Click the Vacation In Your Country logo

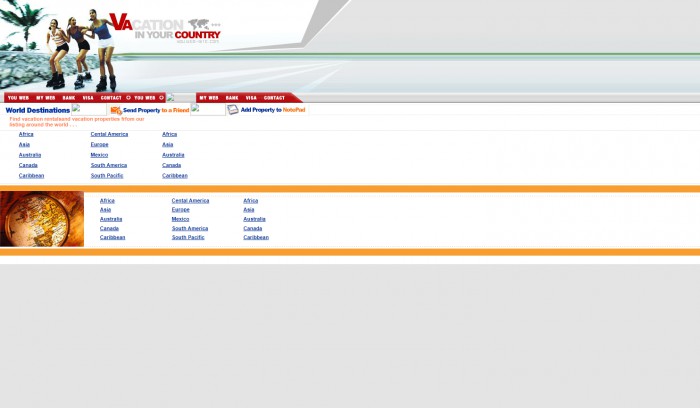point(163,27)
